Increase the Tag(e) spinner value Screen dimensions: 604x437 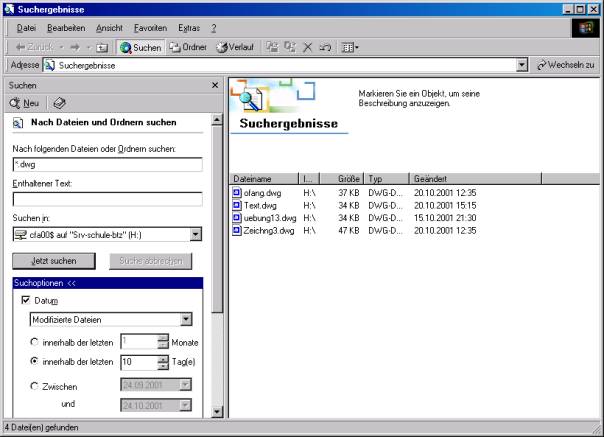click(x=163, y=358)
